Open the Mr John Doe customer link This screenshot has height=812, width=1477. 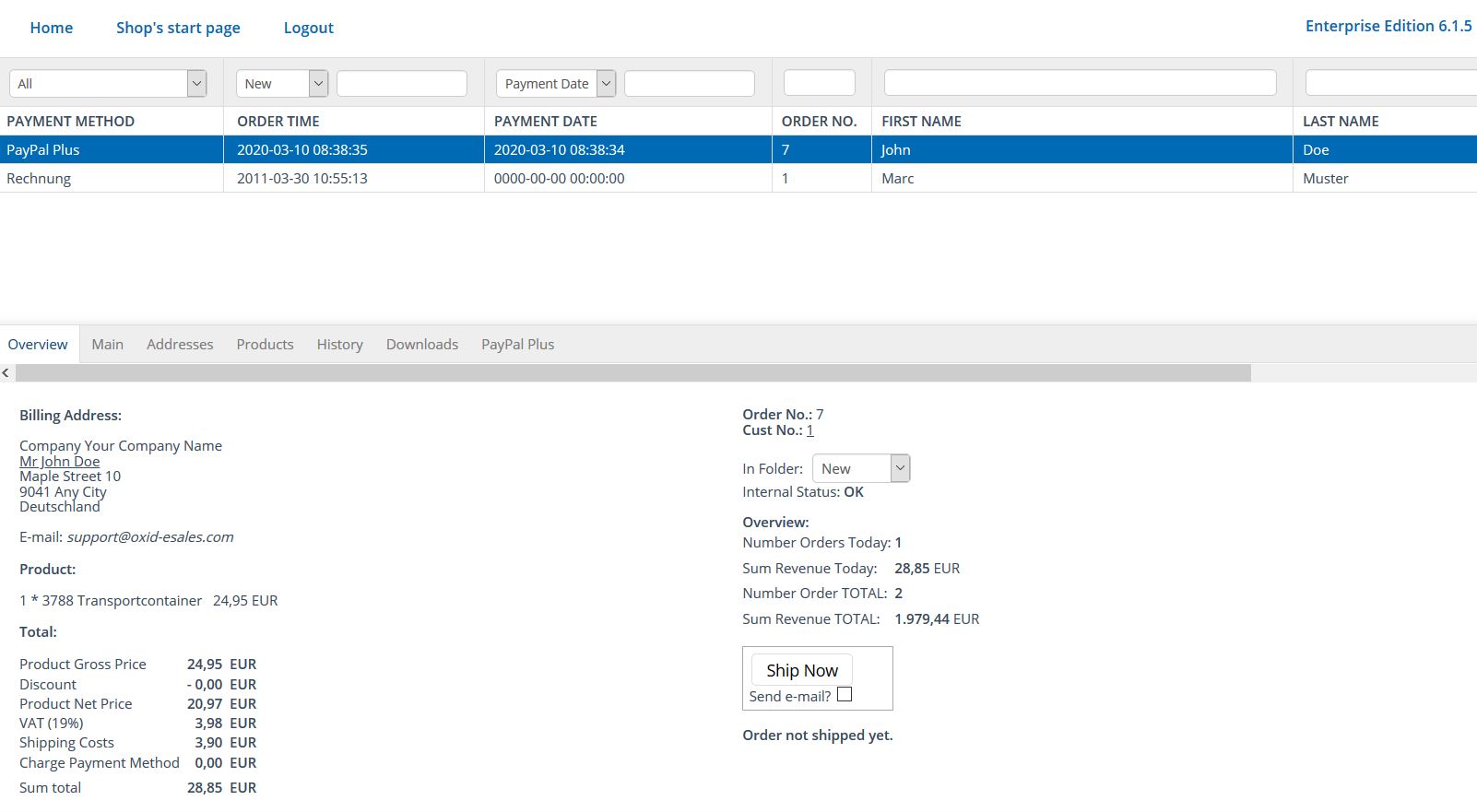(60, 462)
